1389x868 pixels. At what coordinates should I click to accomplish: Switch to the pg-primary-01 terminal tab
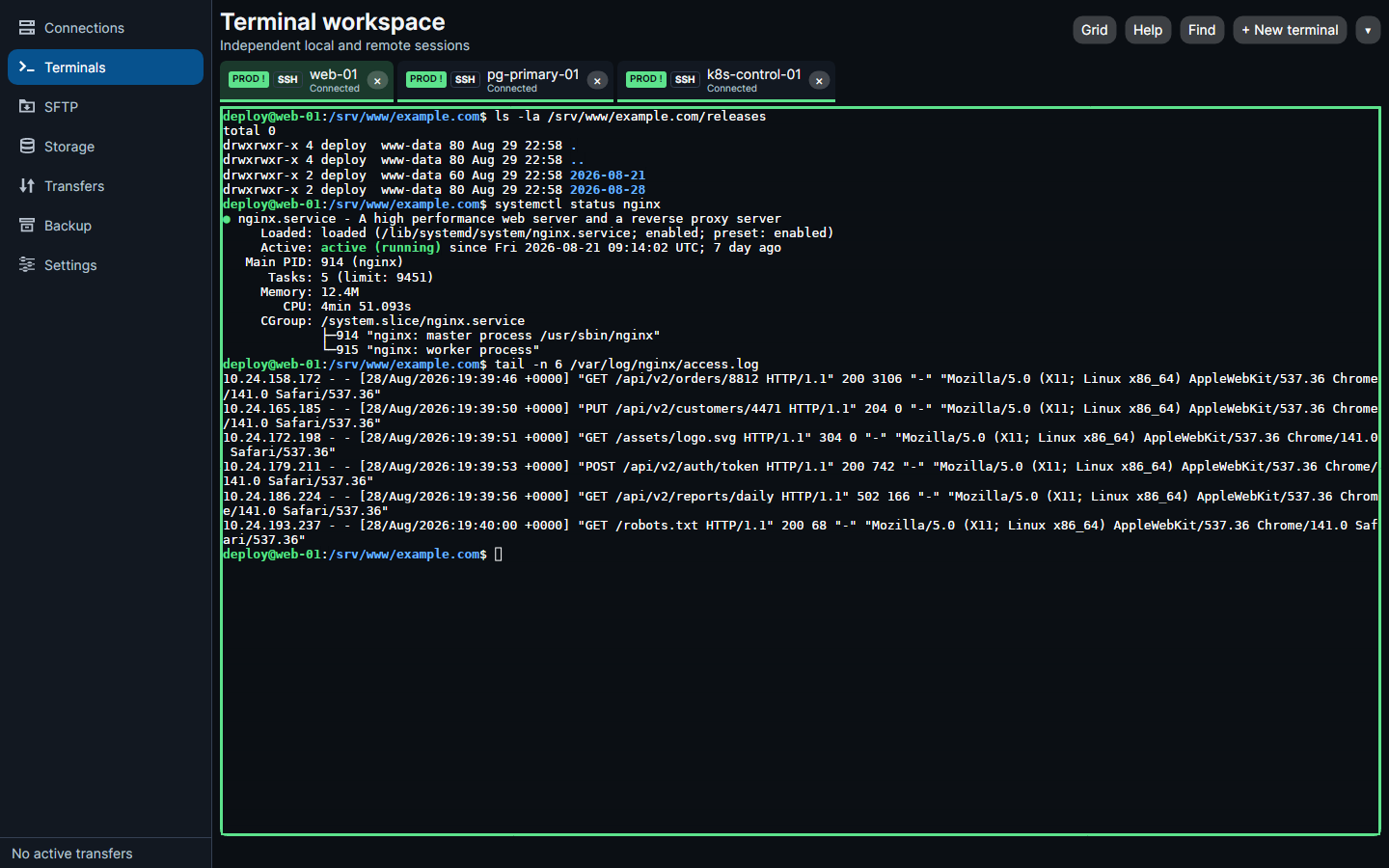(505, 81)
